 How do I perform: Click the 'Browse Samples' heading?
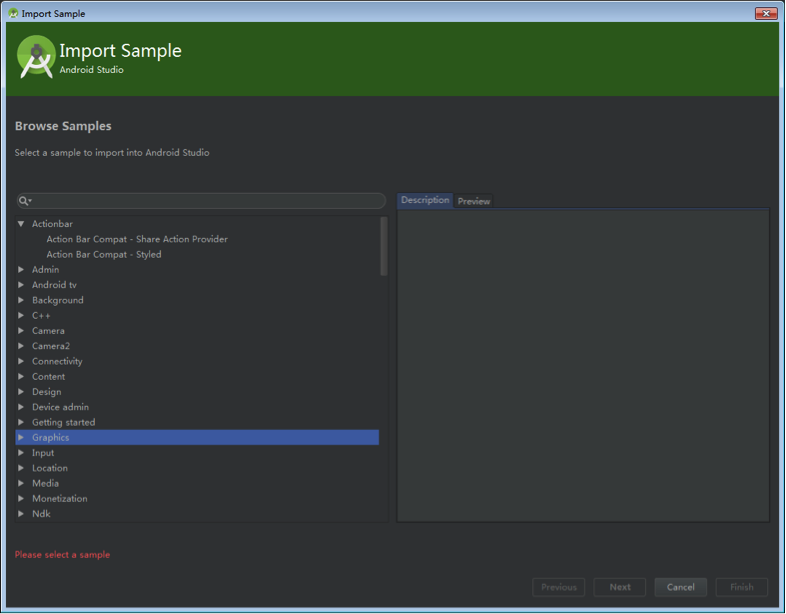click(63, 126)
